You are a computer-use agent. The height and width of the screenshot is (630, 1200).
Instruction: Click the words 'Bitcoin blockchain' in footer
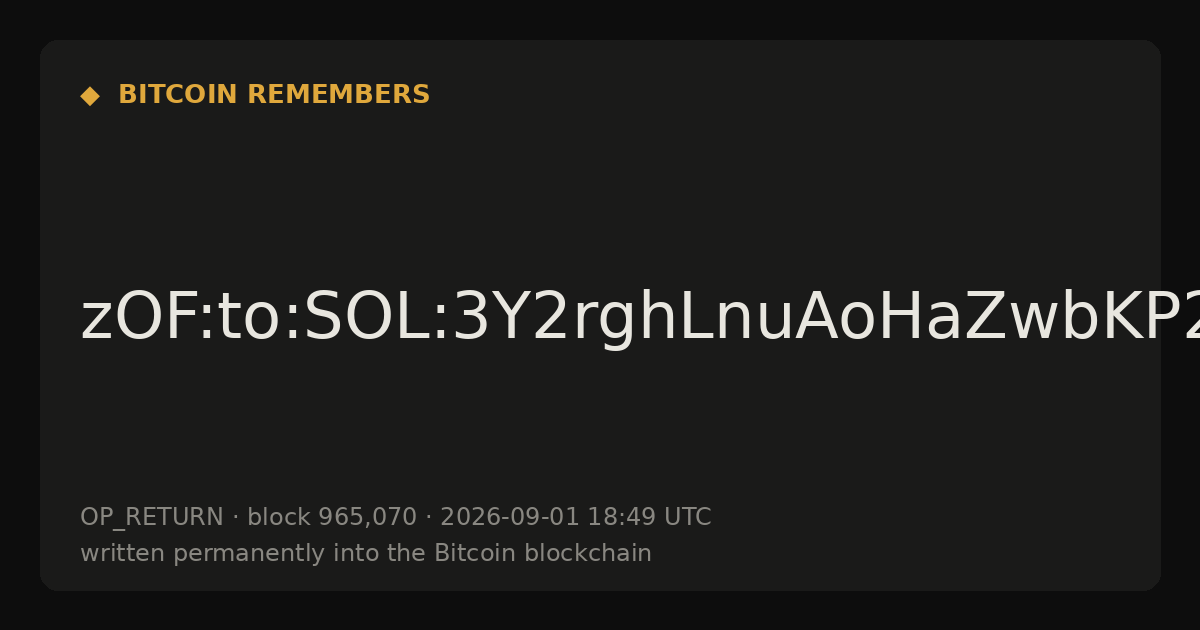point(543,553)
